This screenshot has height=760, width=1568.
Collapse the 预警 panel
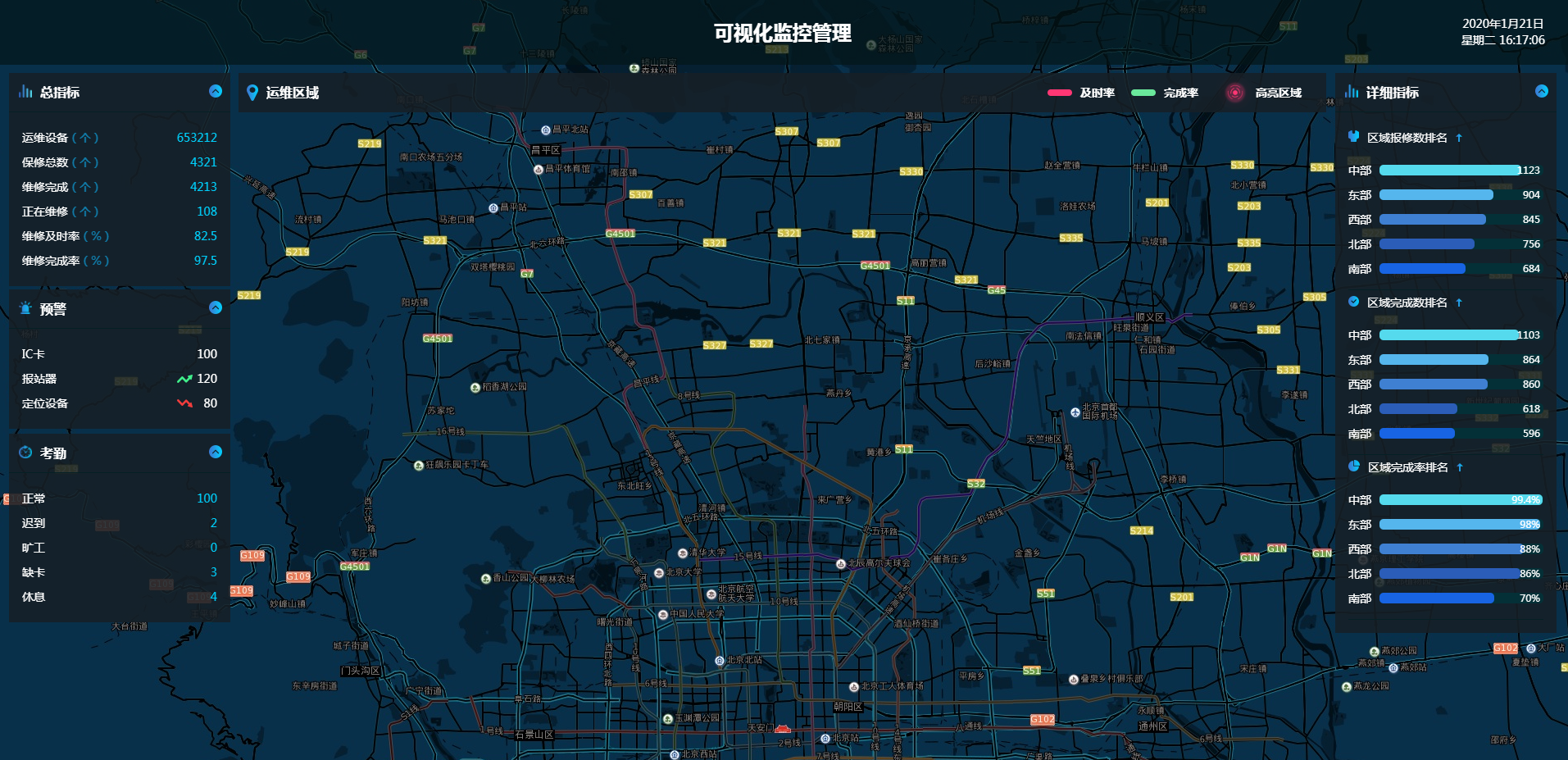point(216,307)
